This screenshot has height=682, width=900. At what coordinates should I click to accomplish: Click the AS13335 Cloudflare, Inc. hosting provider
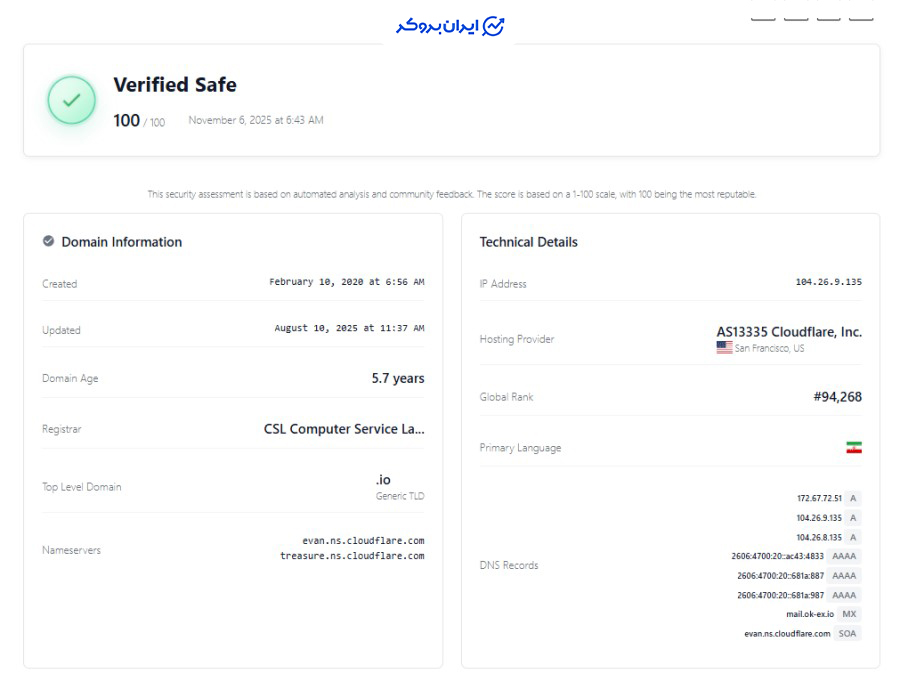788,332
